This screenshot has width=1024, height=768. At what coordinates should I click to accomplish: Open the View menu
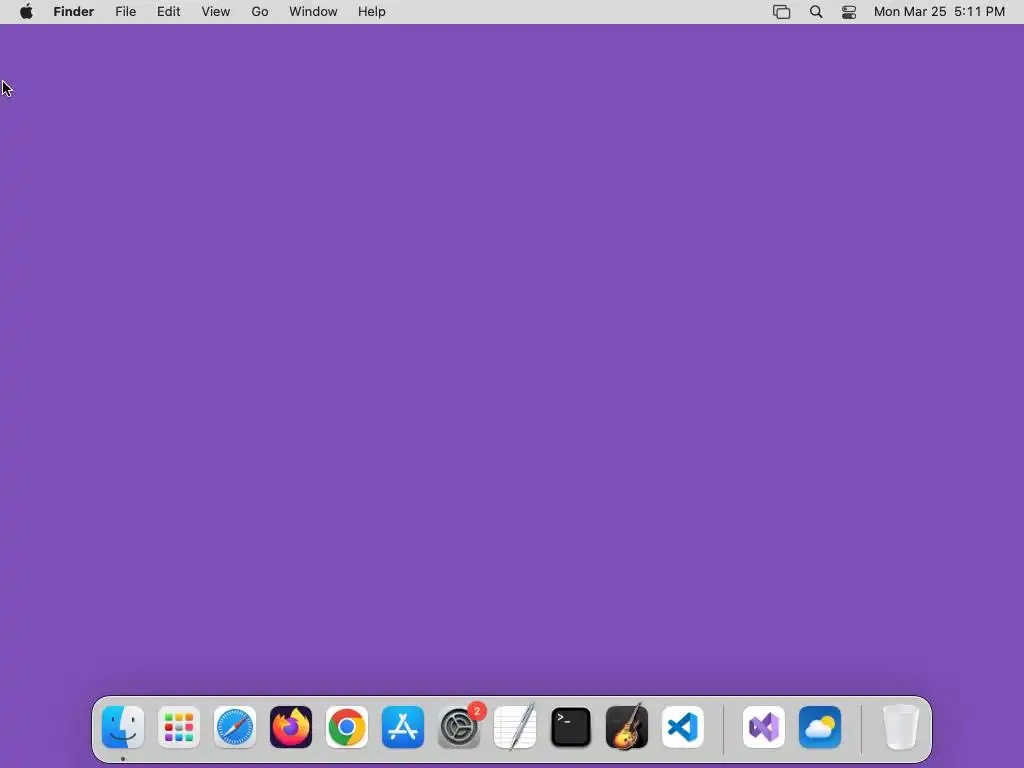(216, 12)
